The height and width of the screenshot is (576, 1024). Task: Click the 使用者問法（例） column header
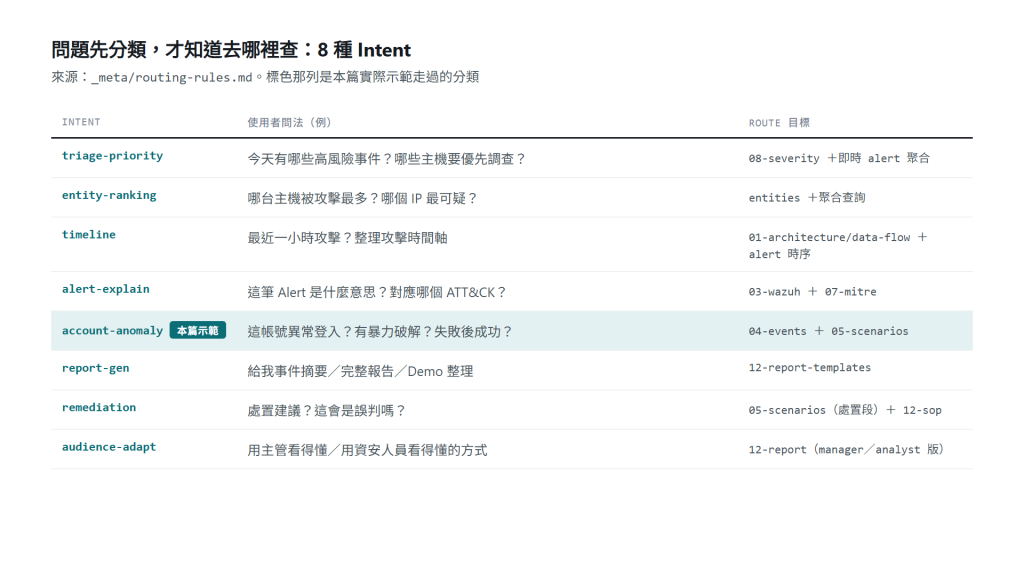coord(289,122)
